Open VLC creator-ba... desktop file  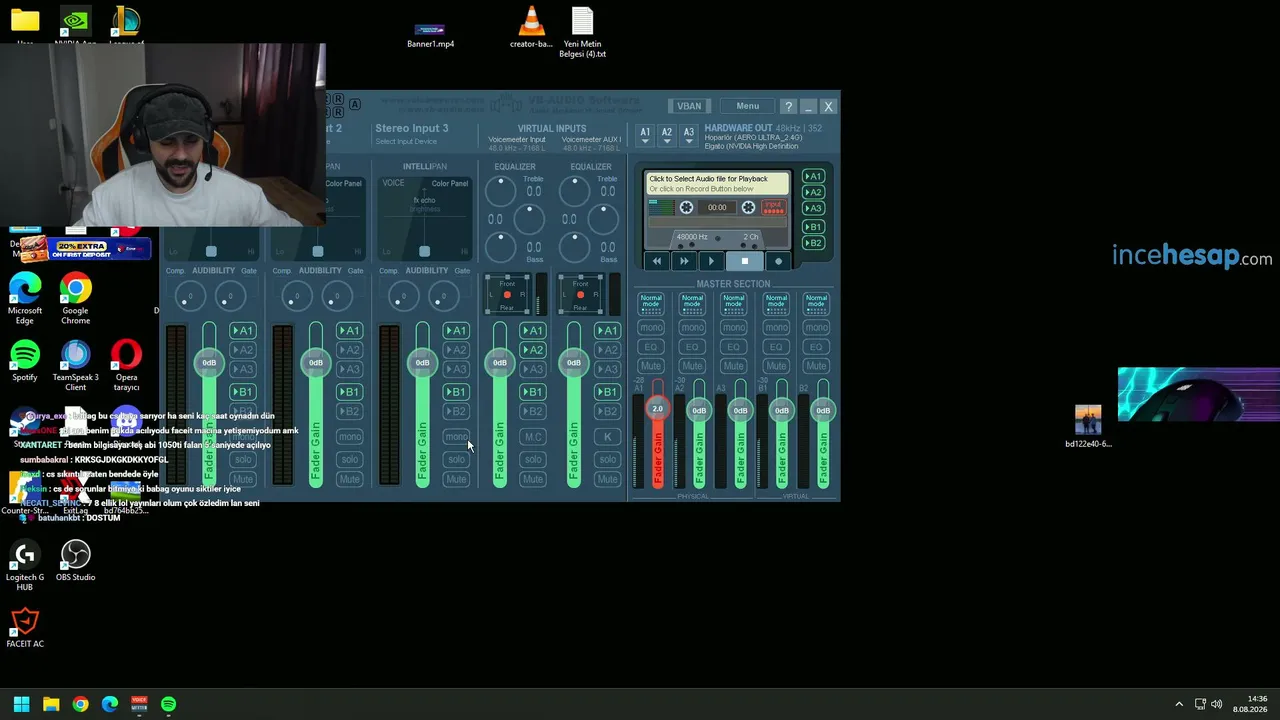(531, 27)
